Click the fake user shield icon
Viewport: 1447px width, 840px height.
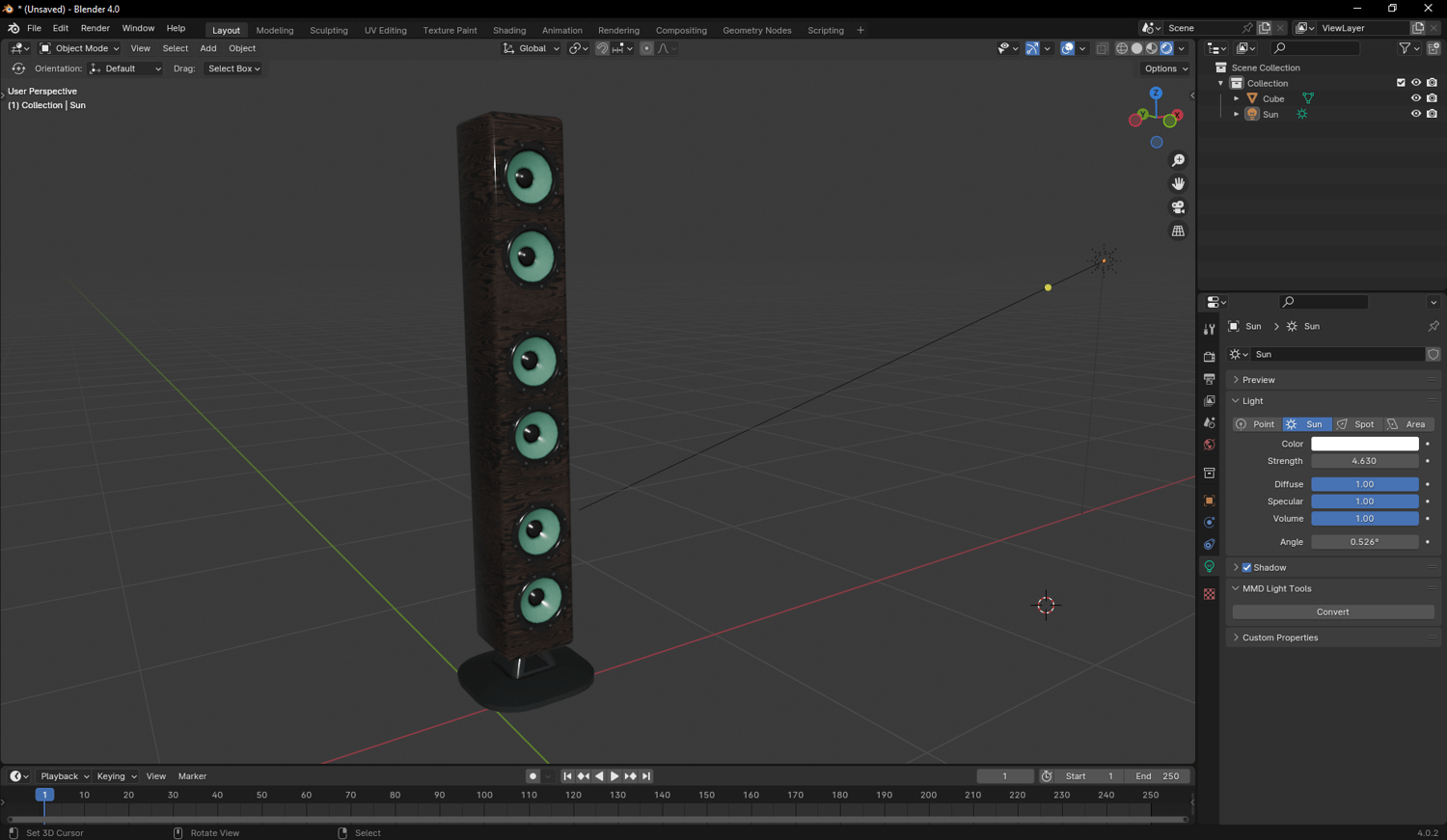pos(1433,354)
